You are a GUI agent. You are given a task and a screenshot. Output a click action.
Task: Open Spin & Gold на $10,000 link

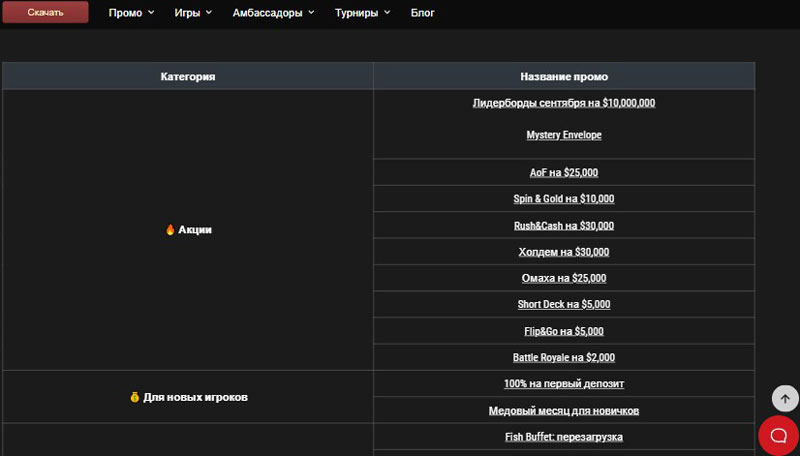click(563, 199)
